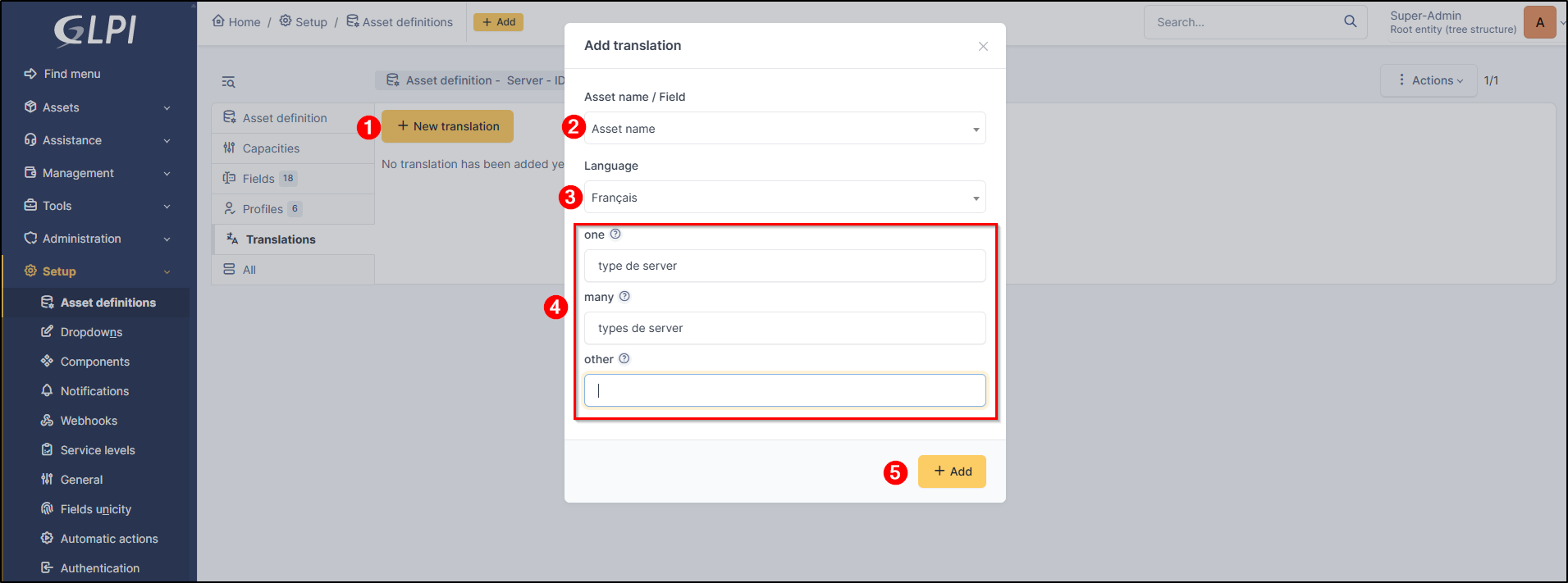
Task: Click the help icon next to 'other'
Action: 624,359
